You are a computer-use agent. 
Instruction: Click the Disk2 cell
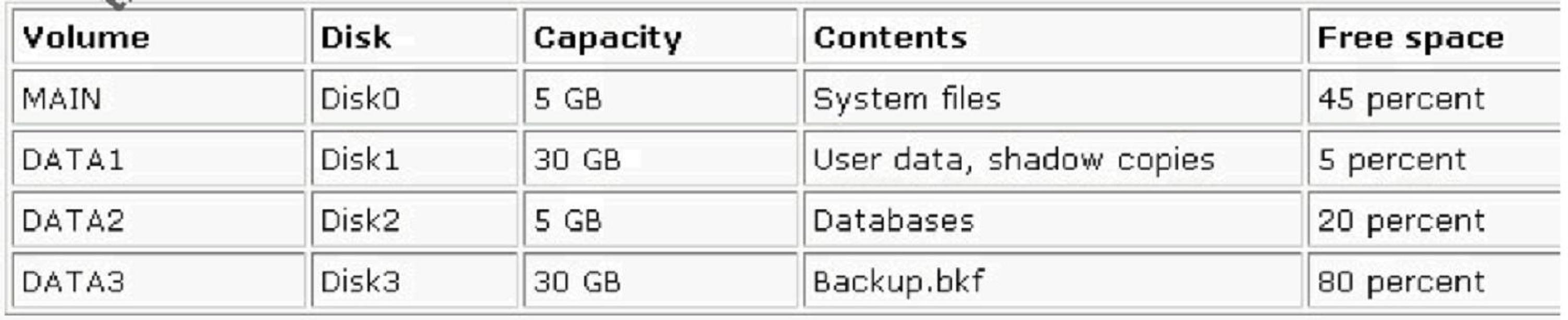coord(361,221)
